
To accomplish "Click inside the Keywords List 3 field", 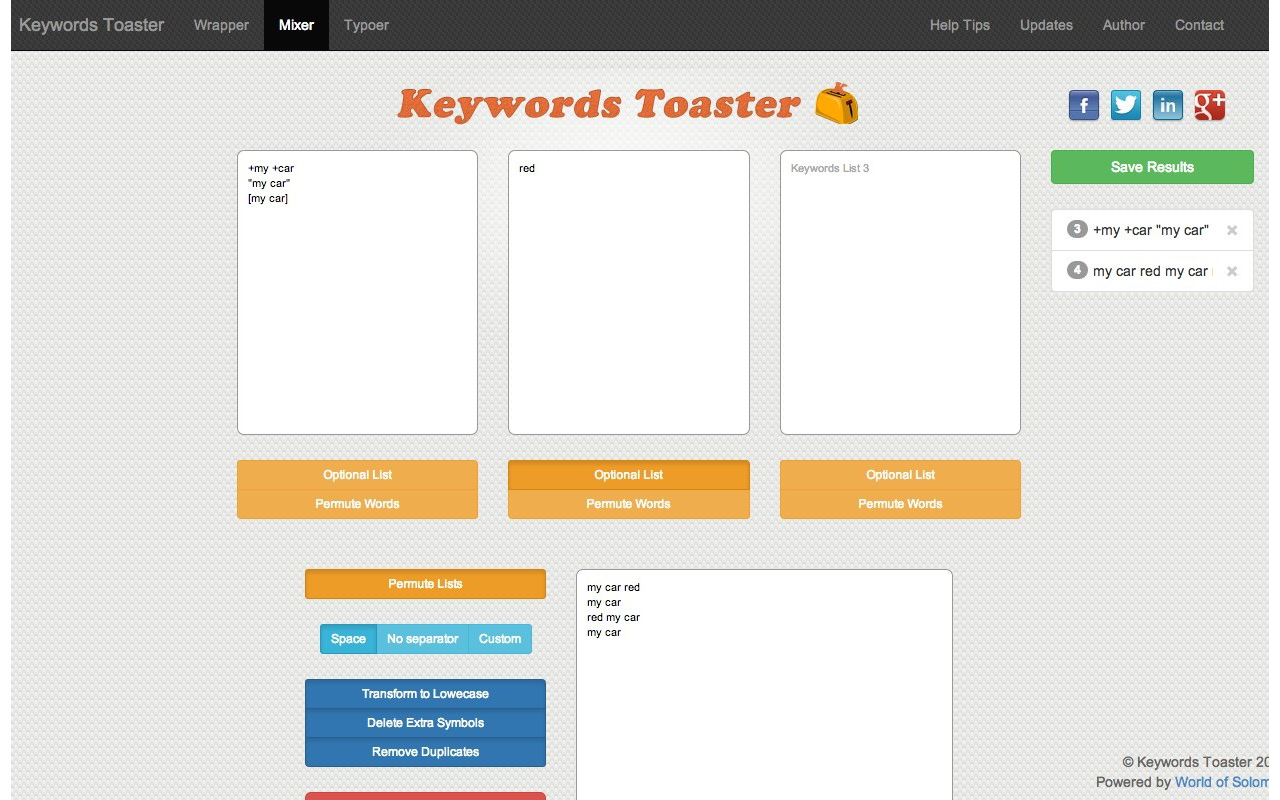I will pyautogui.click(x=899, y=290).
